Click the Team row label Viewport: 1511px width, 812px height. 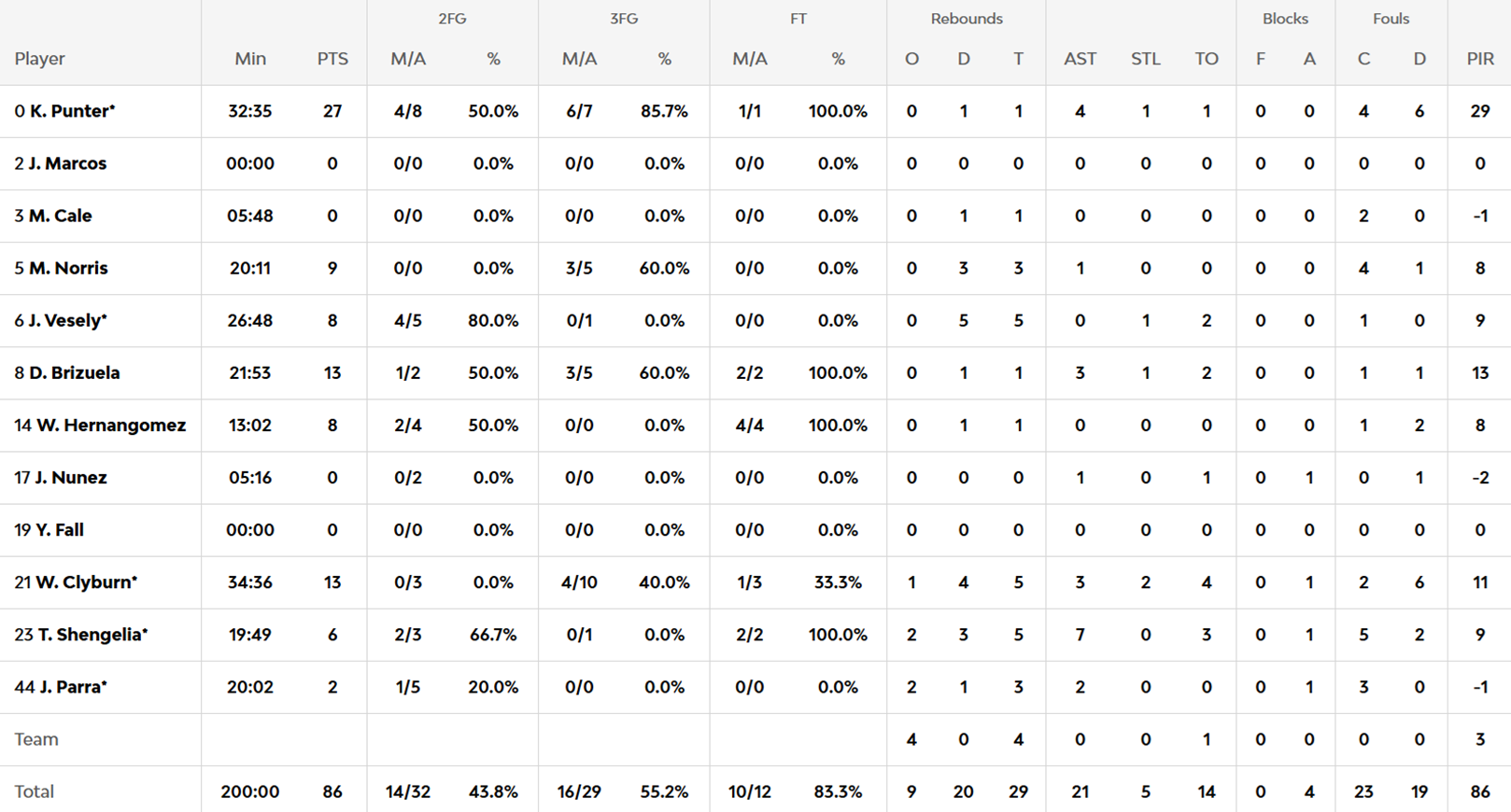coord(36,739)
